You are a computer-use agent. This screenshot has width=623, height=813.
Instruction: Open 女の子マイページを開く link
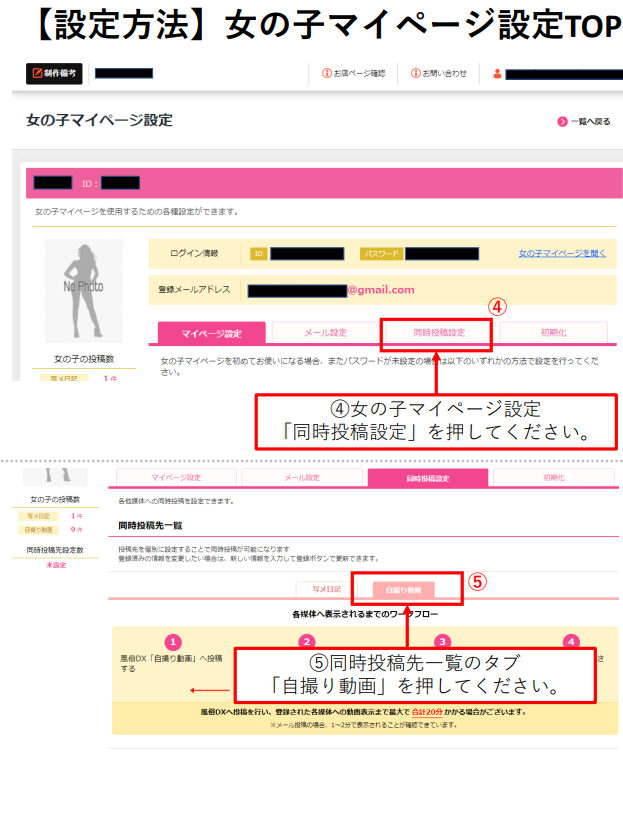[x=562, y=253]
